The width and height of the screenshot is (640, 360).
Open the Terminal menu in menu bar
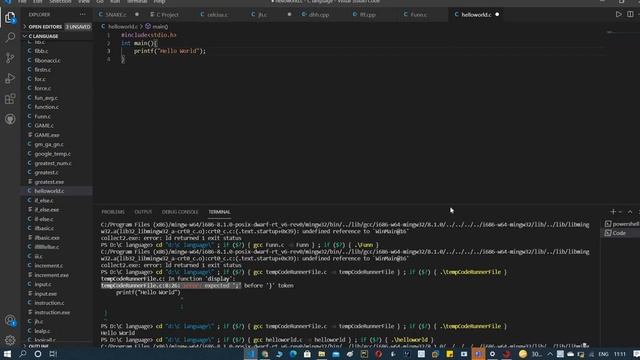(137, 2)
